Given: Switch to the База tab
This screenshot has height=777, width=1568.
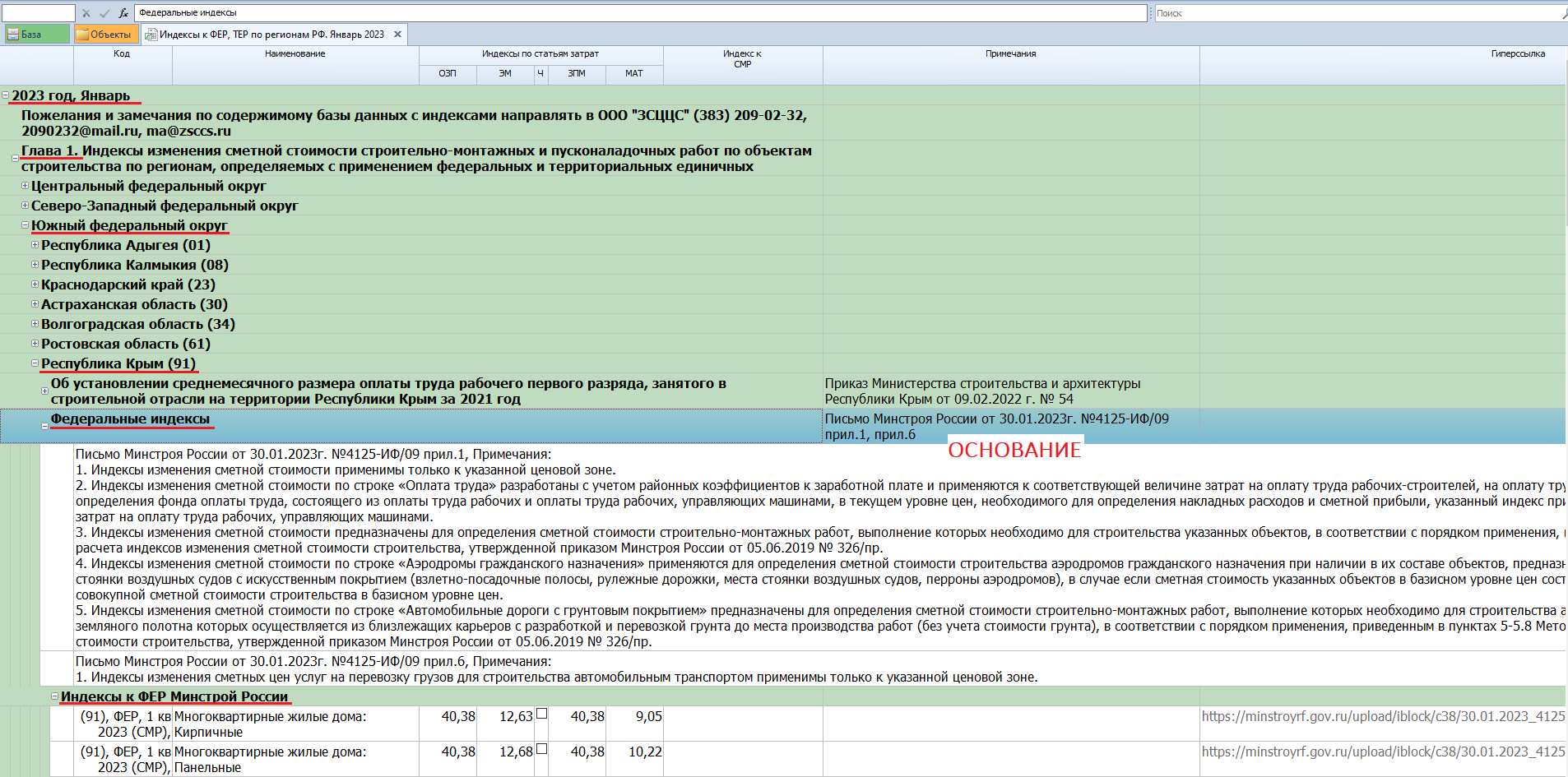Looking at the screenshot, I should (x=36, y=35).
